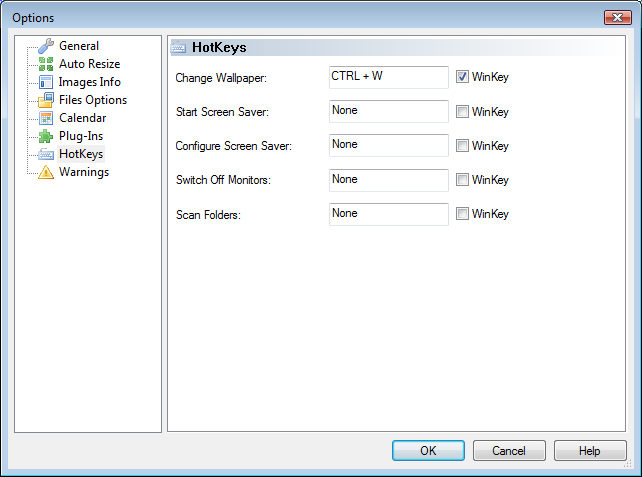Click the Files Options folder icon

tap(46, 100)
